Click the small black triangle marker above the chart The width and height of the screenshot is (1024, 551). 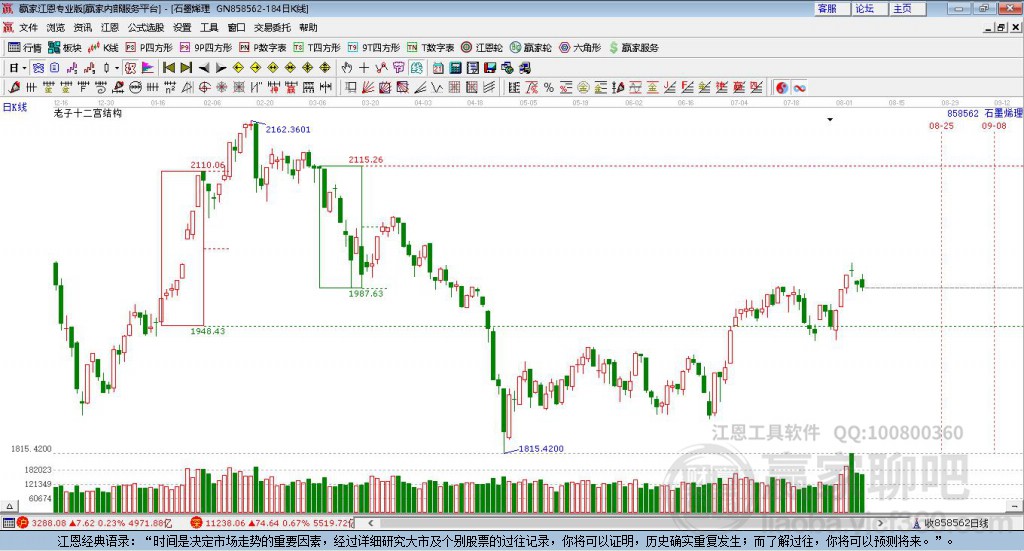[830, 119]
